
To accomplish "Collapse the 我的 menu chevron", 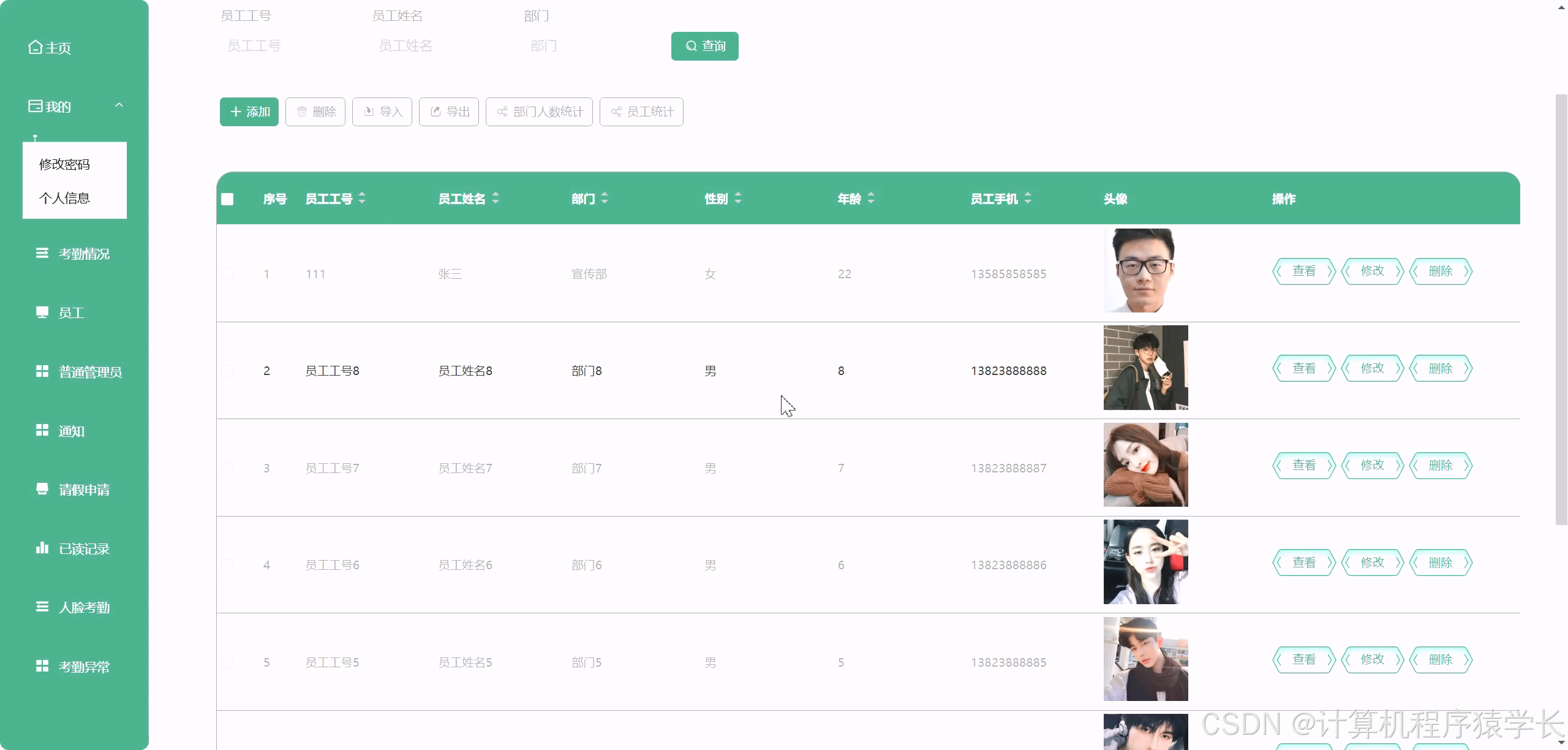I will click(x=119, y=105).
